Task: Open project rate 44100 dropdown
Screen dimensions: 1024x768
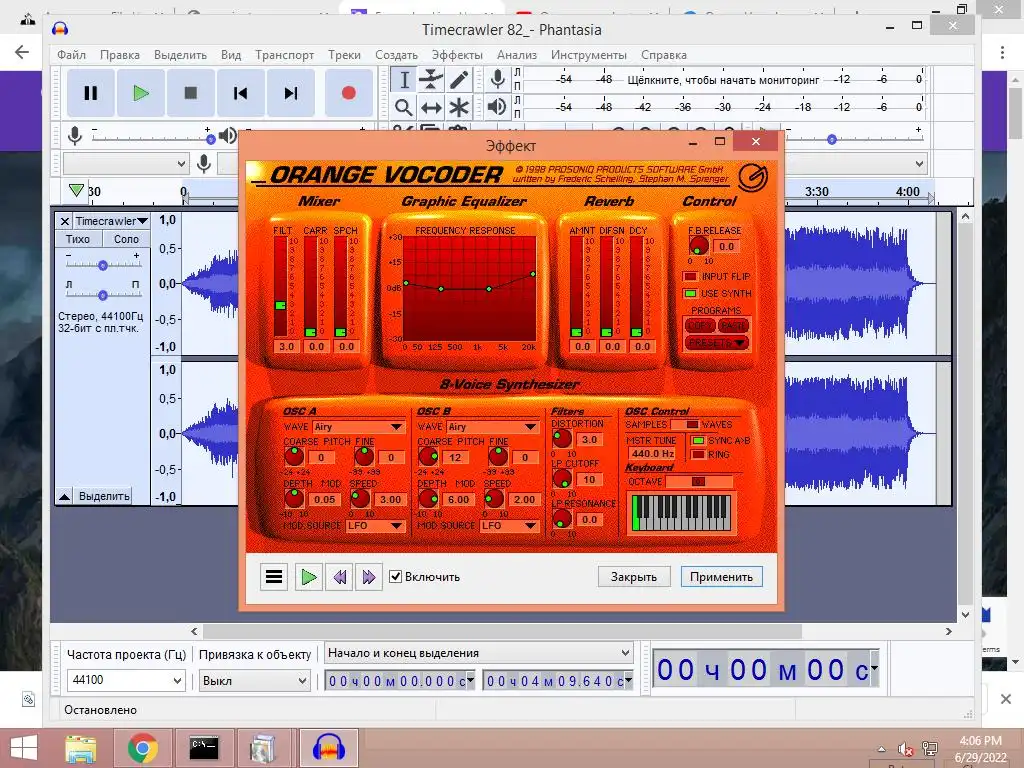Action: 126,680
